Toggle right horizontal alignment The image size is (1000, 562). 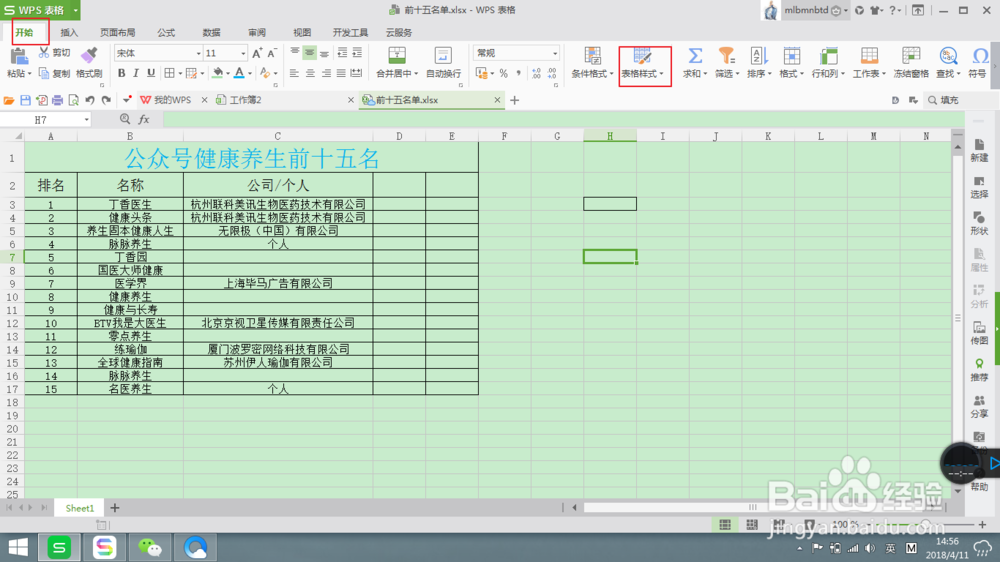(326, 73)
